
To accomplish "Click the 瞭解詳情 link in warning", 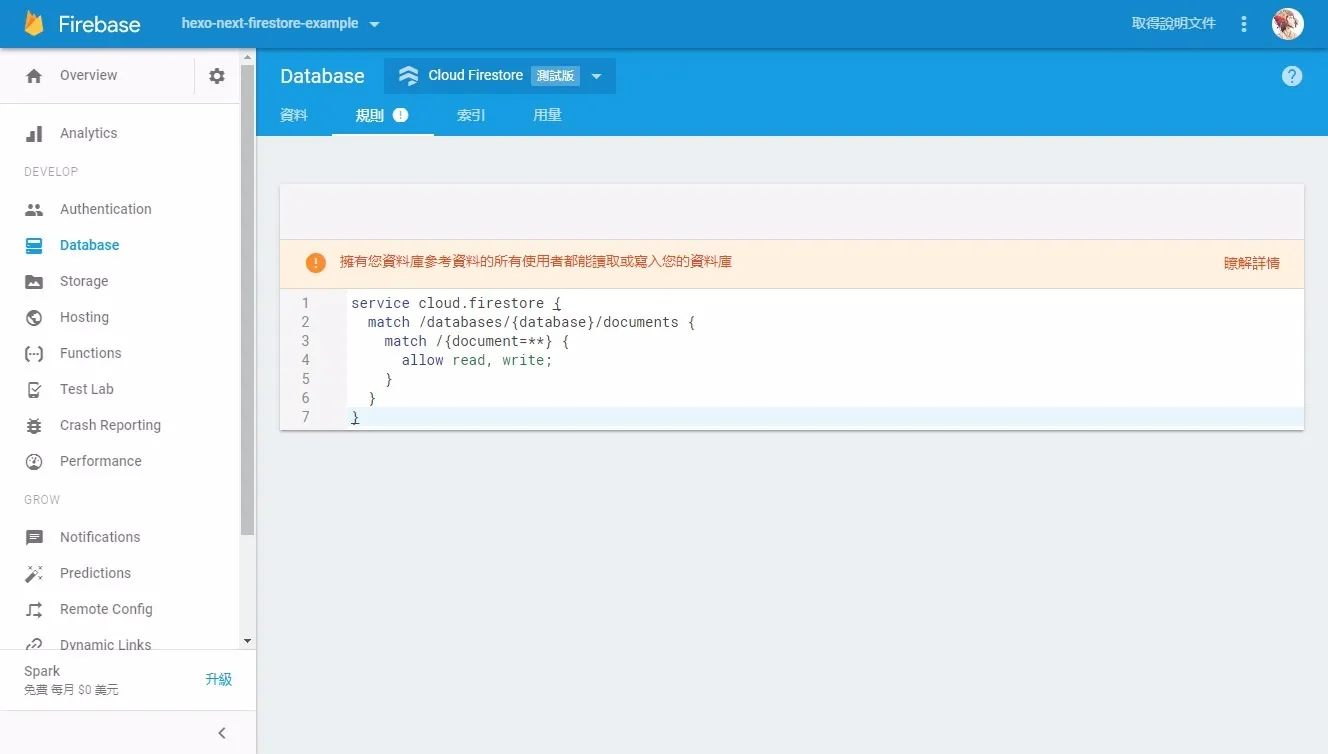I will point(1251,263).
